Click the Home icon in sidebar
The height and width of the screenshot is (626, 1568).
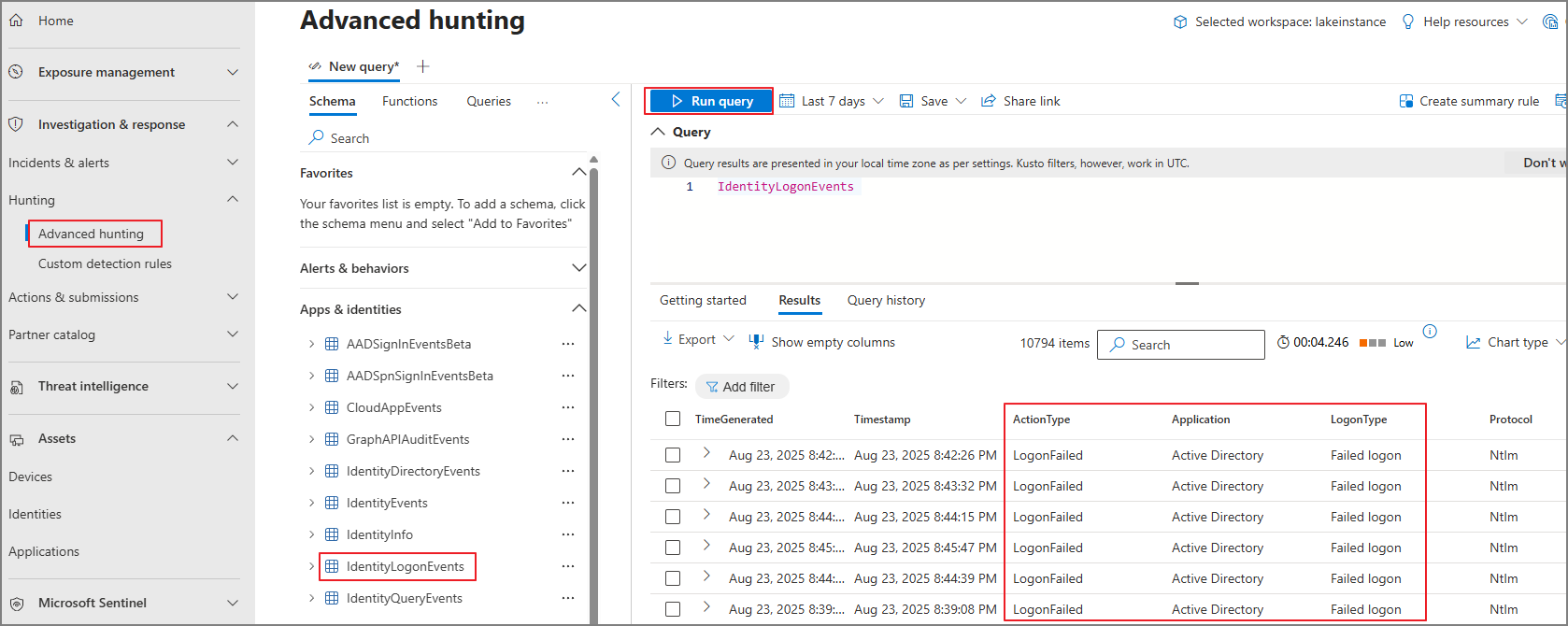tap(16, 20)
